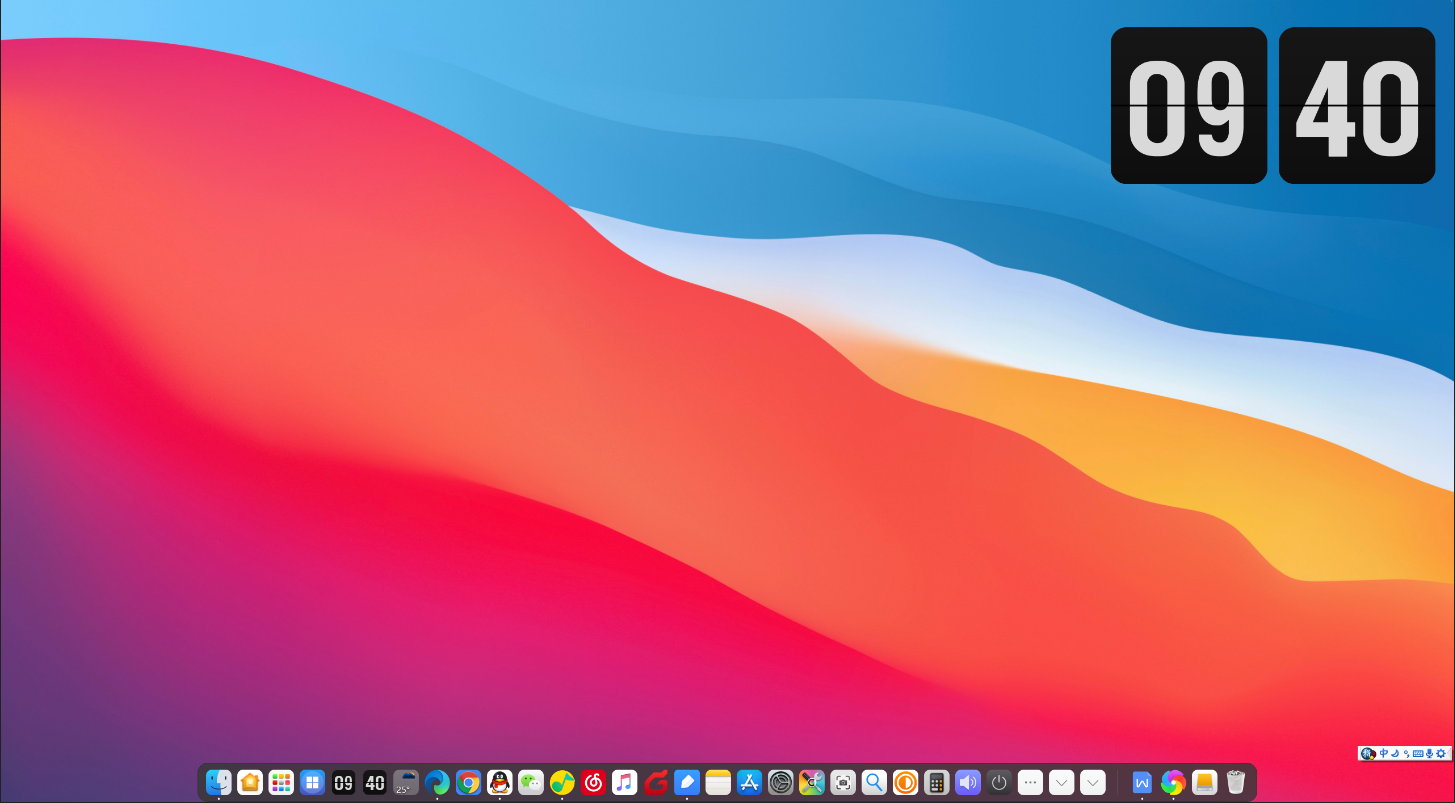The image size is (1455, 803).
Task: Click the large 40 minute flip clock tile
Action: coord(1357,106)
